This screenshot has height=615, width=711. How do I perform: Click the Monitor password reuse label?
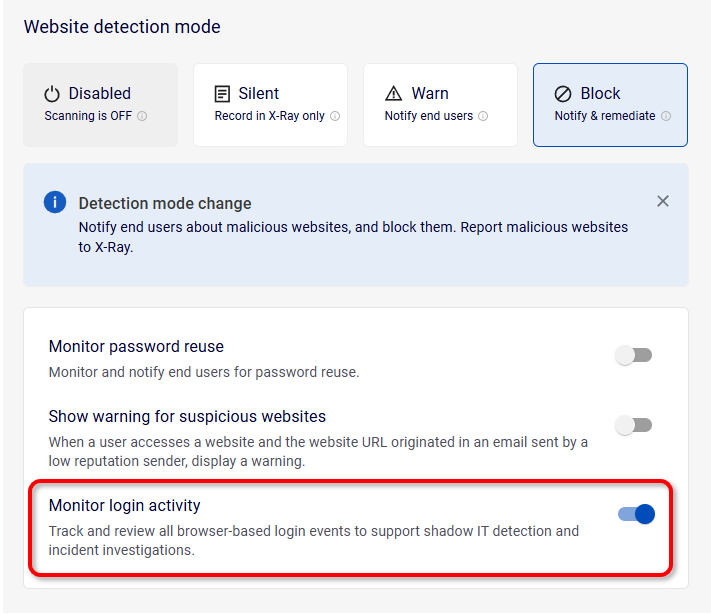click(x=136, y=347)
